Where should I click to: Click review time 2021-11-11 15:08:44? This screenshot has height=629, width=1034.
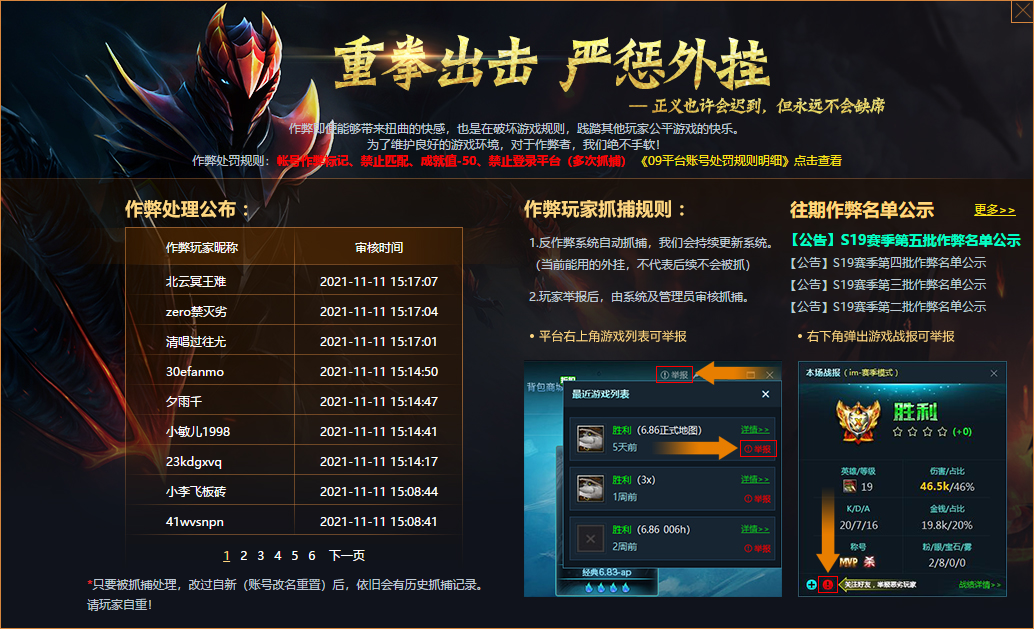379,491
